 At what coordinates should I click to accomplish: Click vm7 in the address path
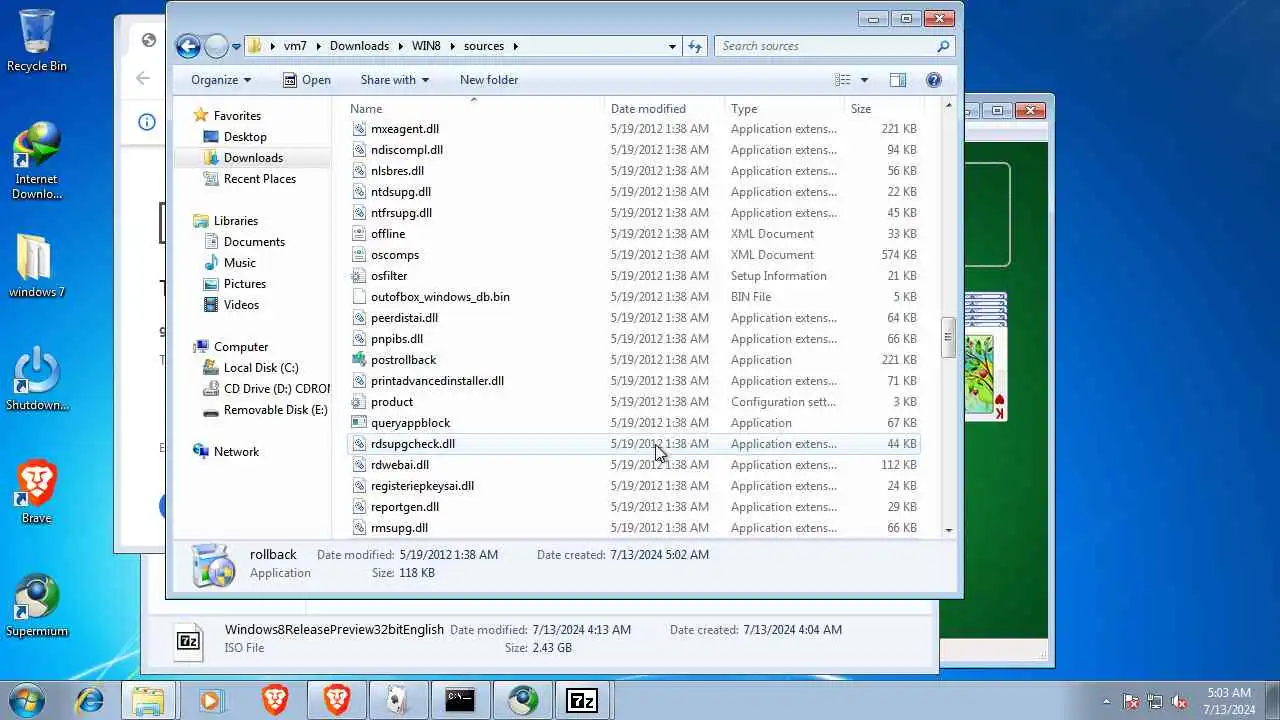295,46
